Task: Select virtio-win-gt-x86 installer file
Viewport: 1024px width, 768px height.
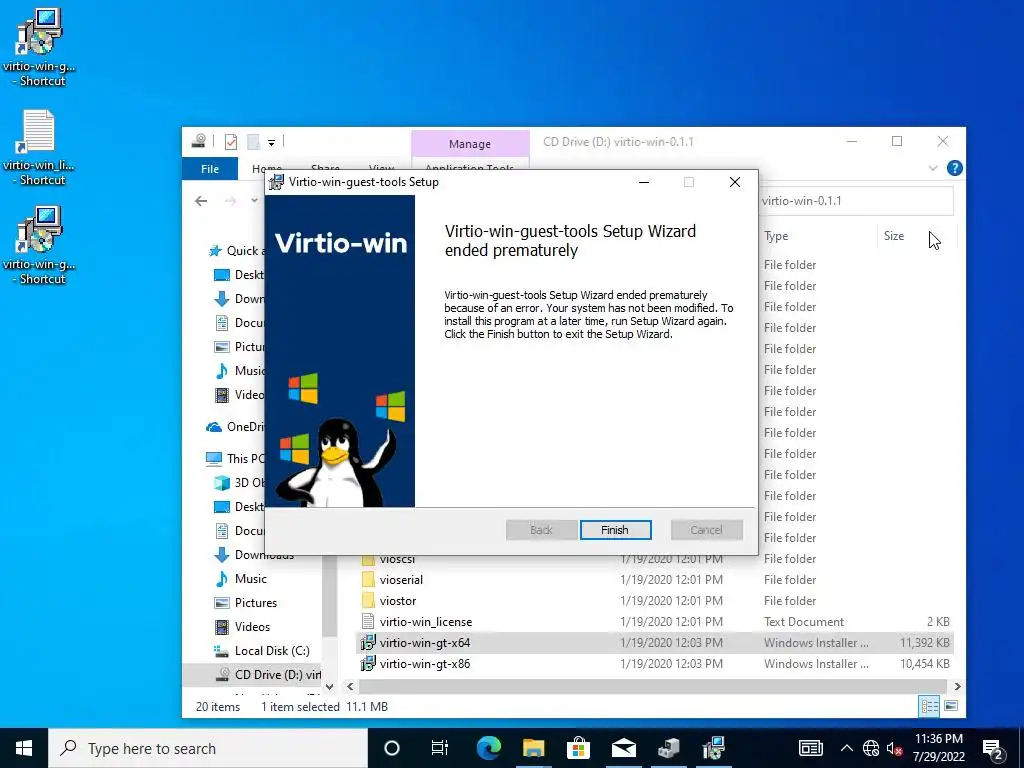Action: [x=655, y=664]
